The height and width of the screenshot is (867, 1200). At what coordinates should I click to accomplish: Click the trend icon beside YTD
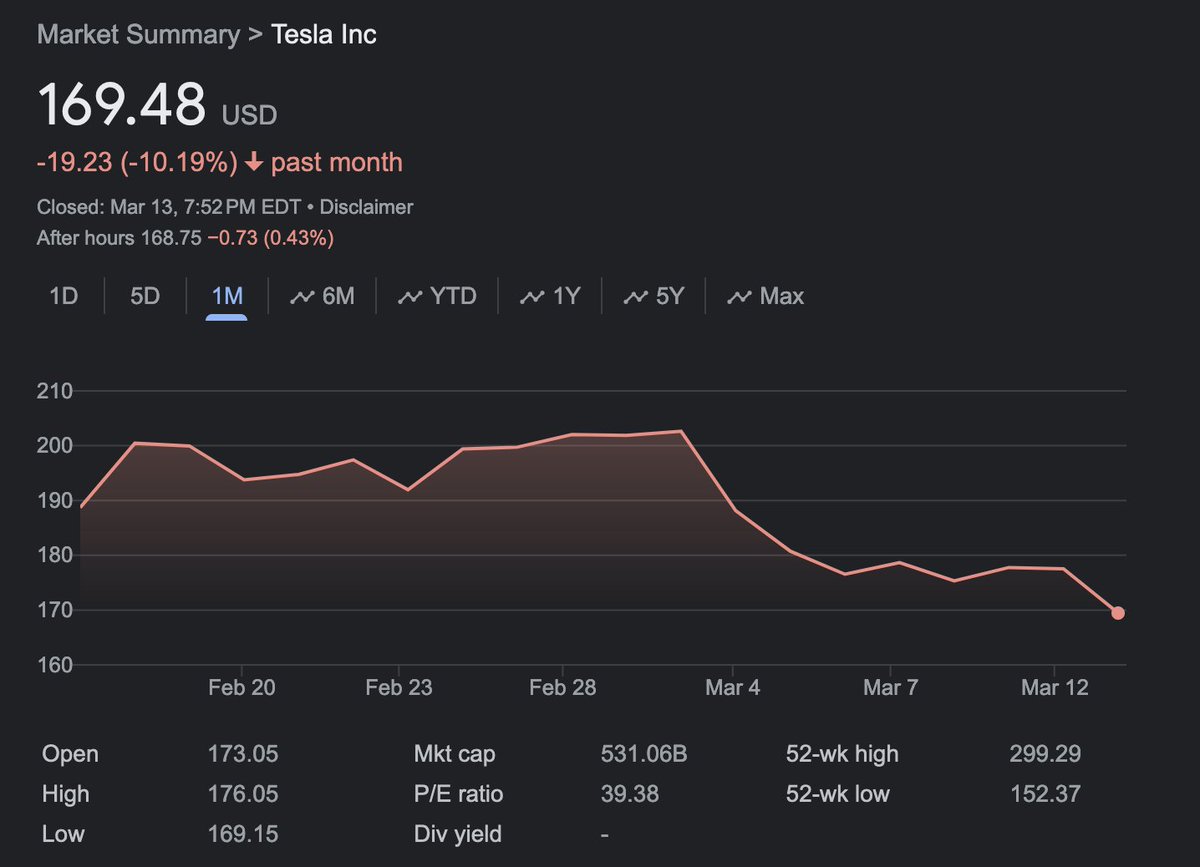(410, 297)
